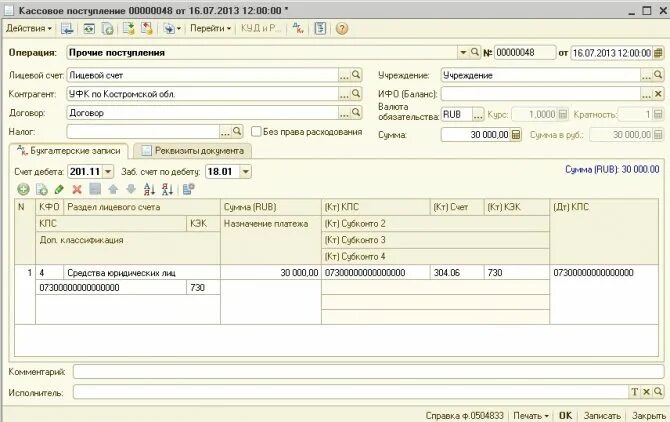Click the unpost document icon with red arrow
Screen dimensions: 670x422
[x=147, y=29]
